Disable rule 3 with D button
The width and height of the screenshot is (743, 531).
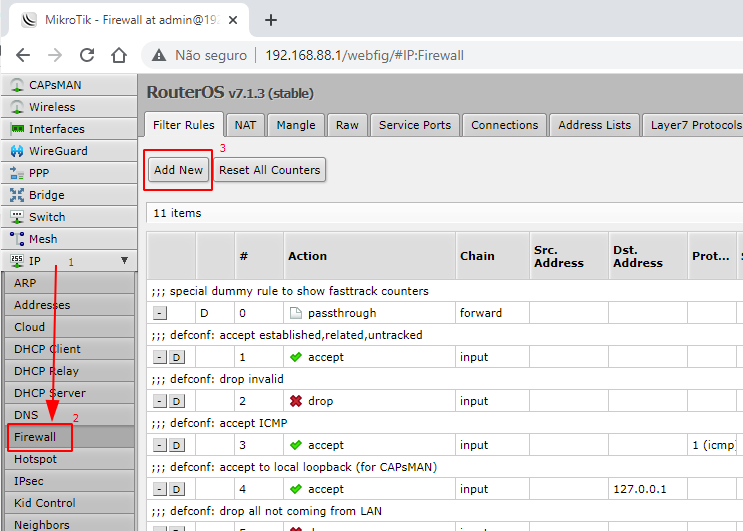(177, 445)
